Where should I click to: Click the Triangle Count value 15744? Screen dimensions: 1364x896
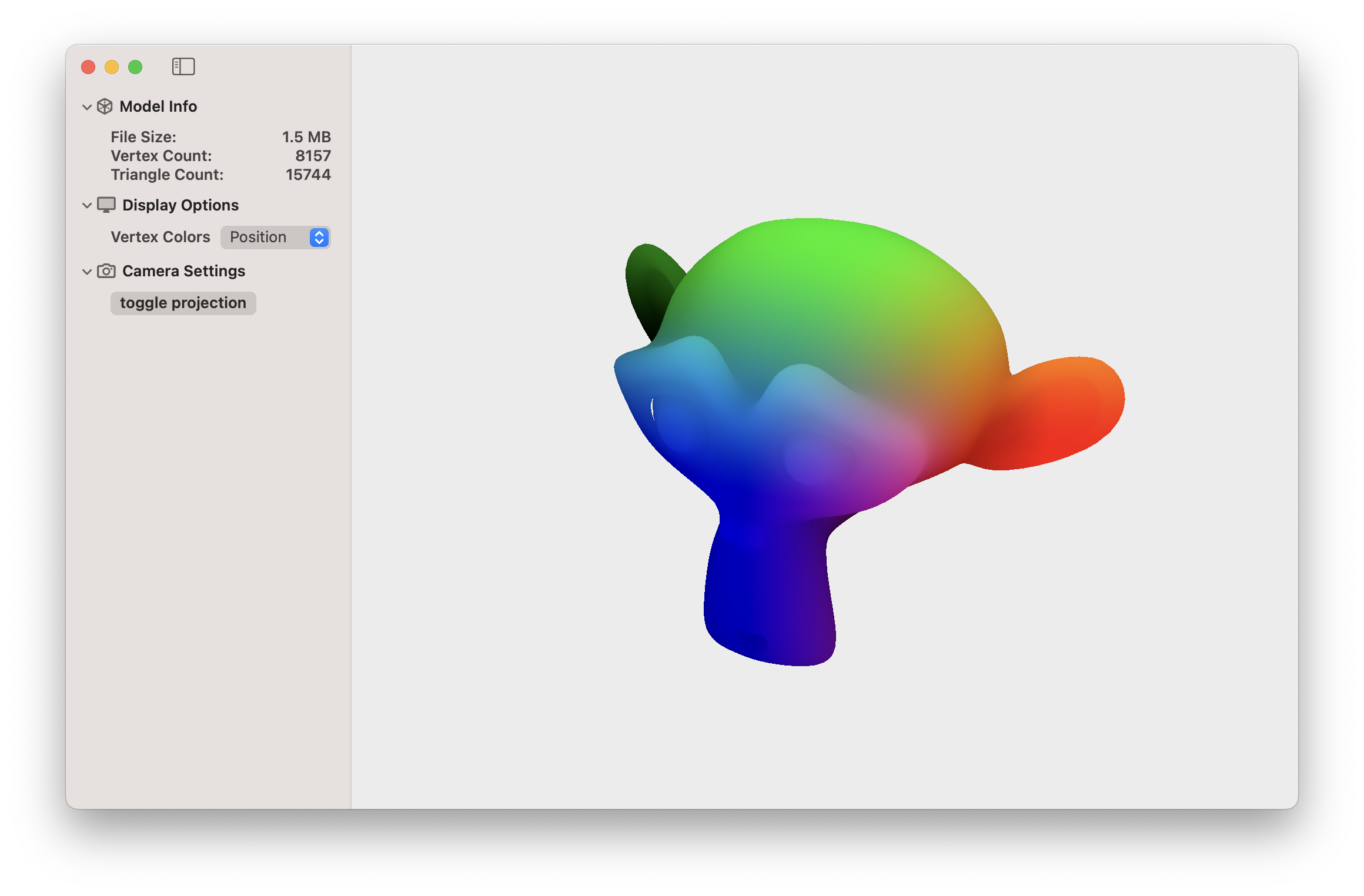[308, 175]
